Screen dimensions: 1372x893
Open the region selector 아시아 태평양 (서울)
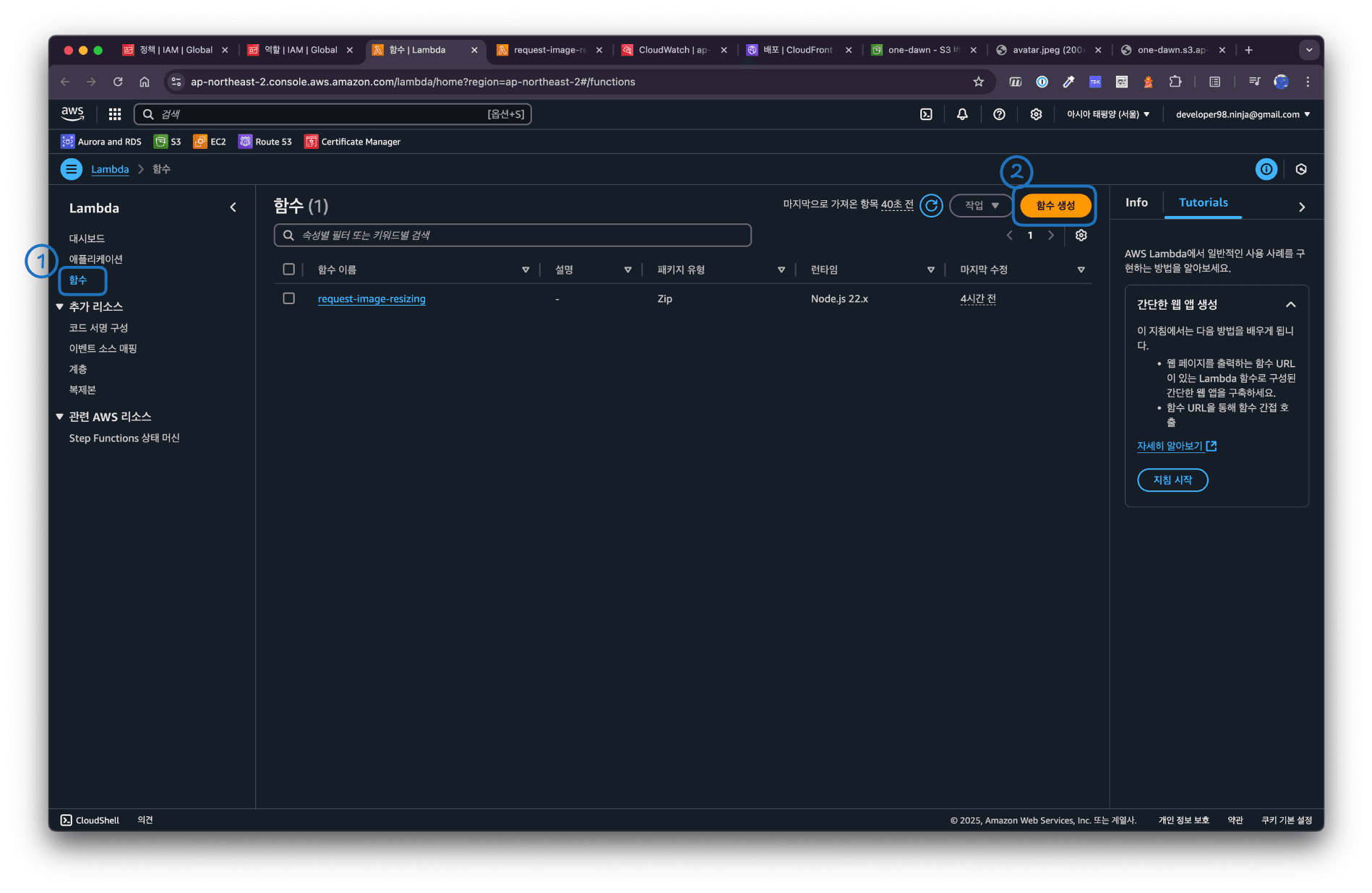click(x=1108, y=114)
